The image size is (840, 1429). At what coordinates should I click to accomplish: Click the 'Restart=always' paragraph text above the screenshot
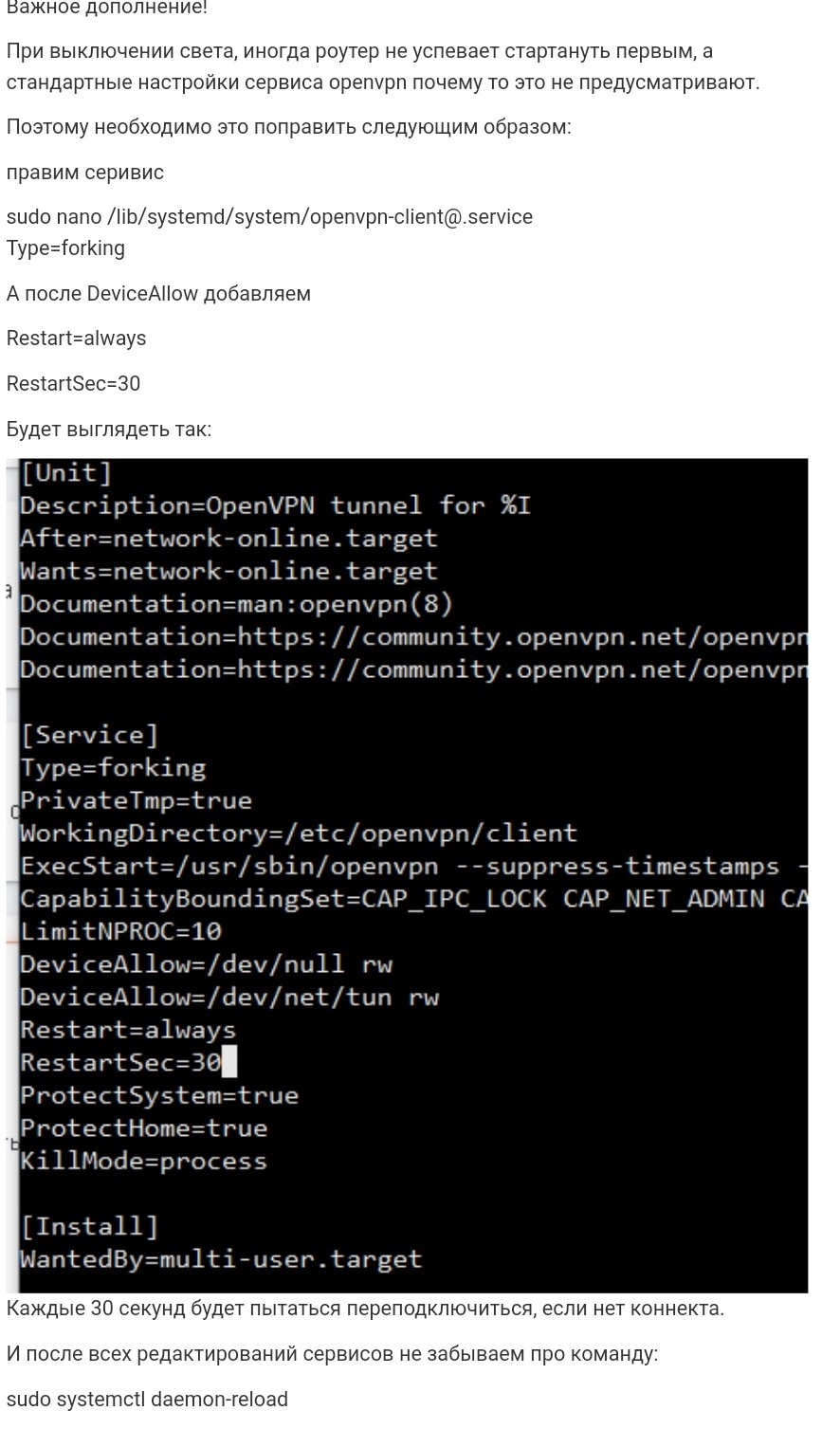tap(76, 339)
